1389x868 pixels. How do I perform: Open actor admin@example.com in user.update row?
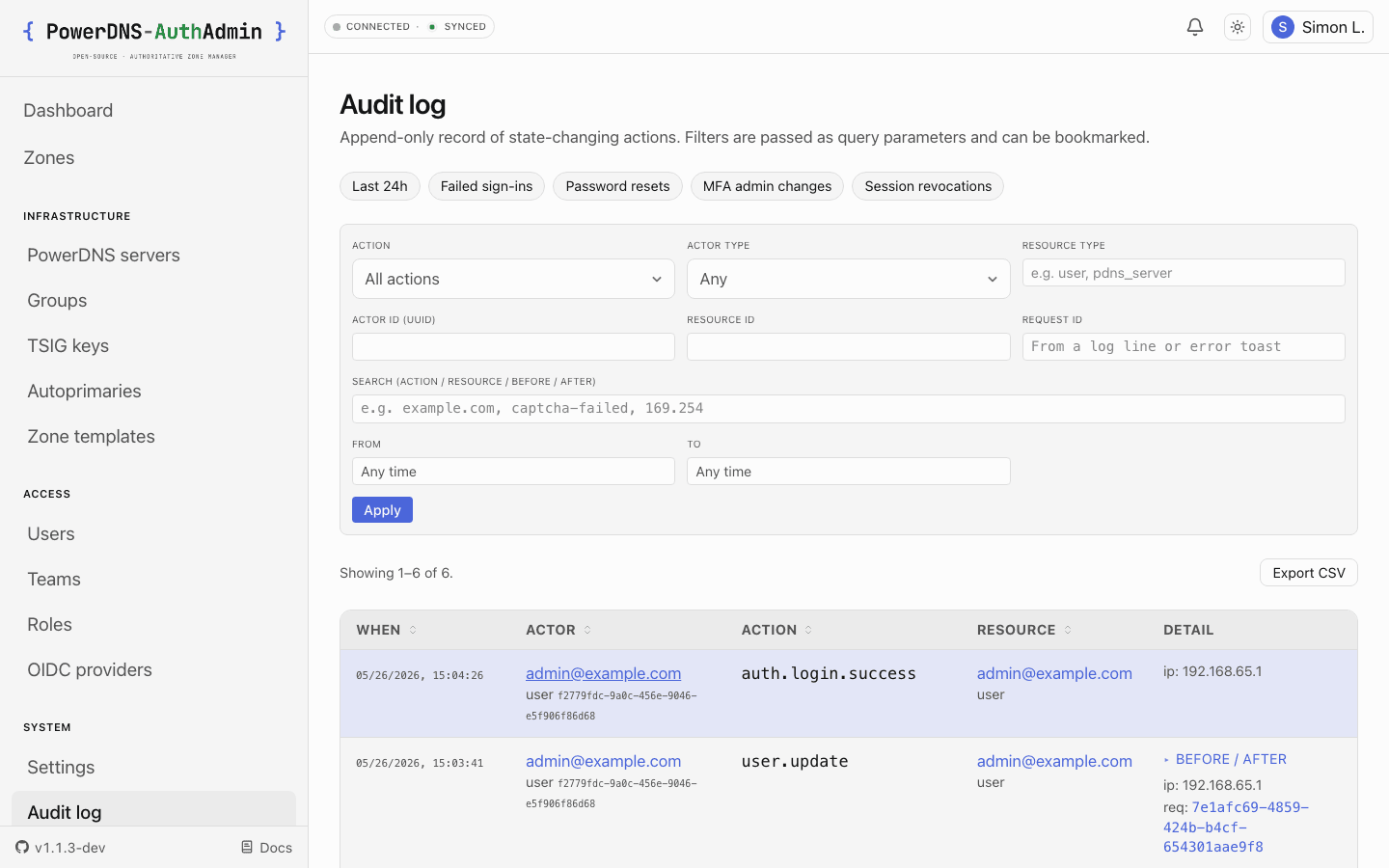603,761
